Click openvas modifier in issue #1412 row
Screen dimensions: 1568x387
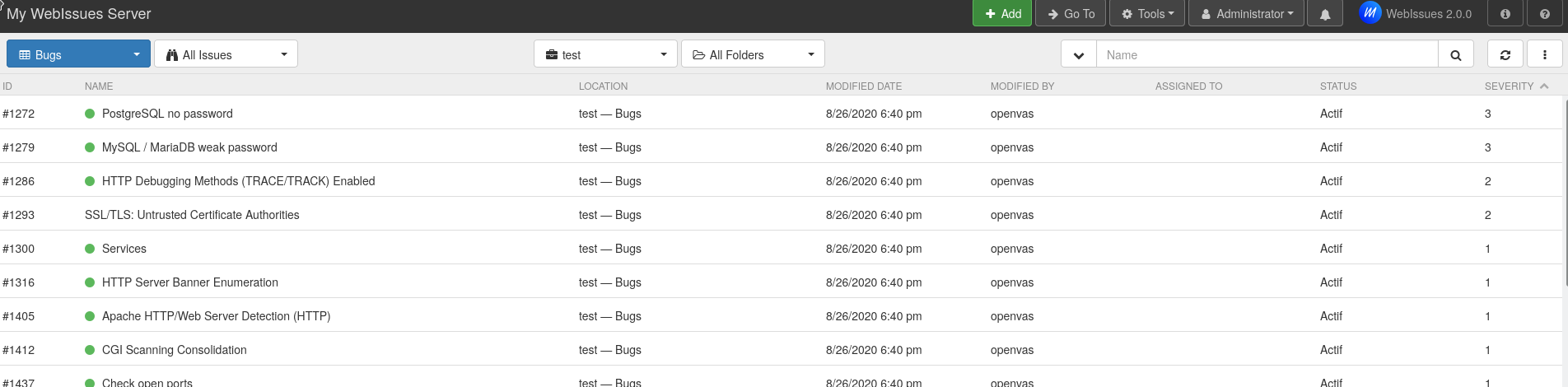point(1012,350)
